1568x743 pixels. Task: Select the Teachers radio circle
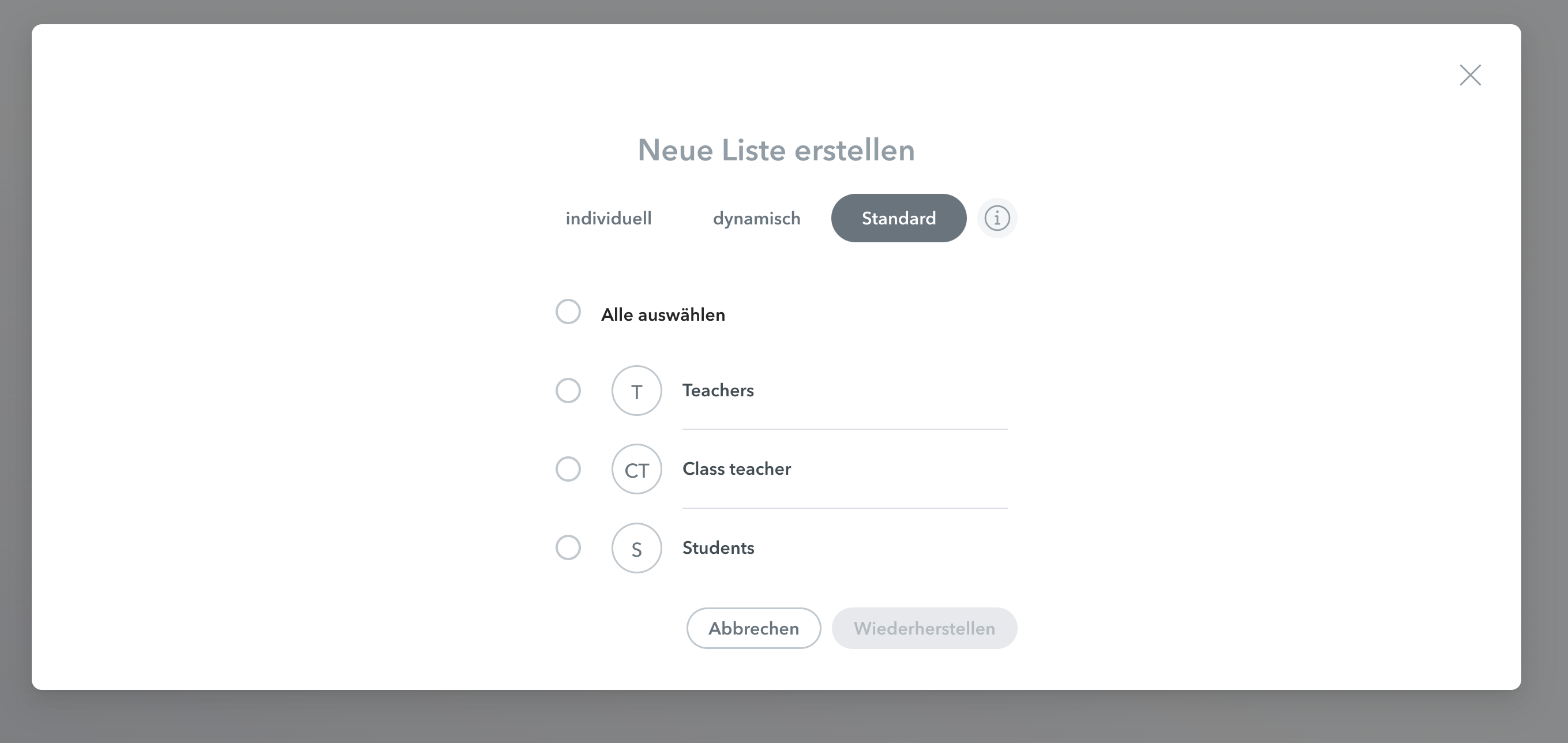click(x=568, y=391)
